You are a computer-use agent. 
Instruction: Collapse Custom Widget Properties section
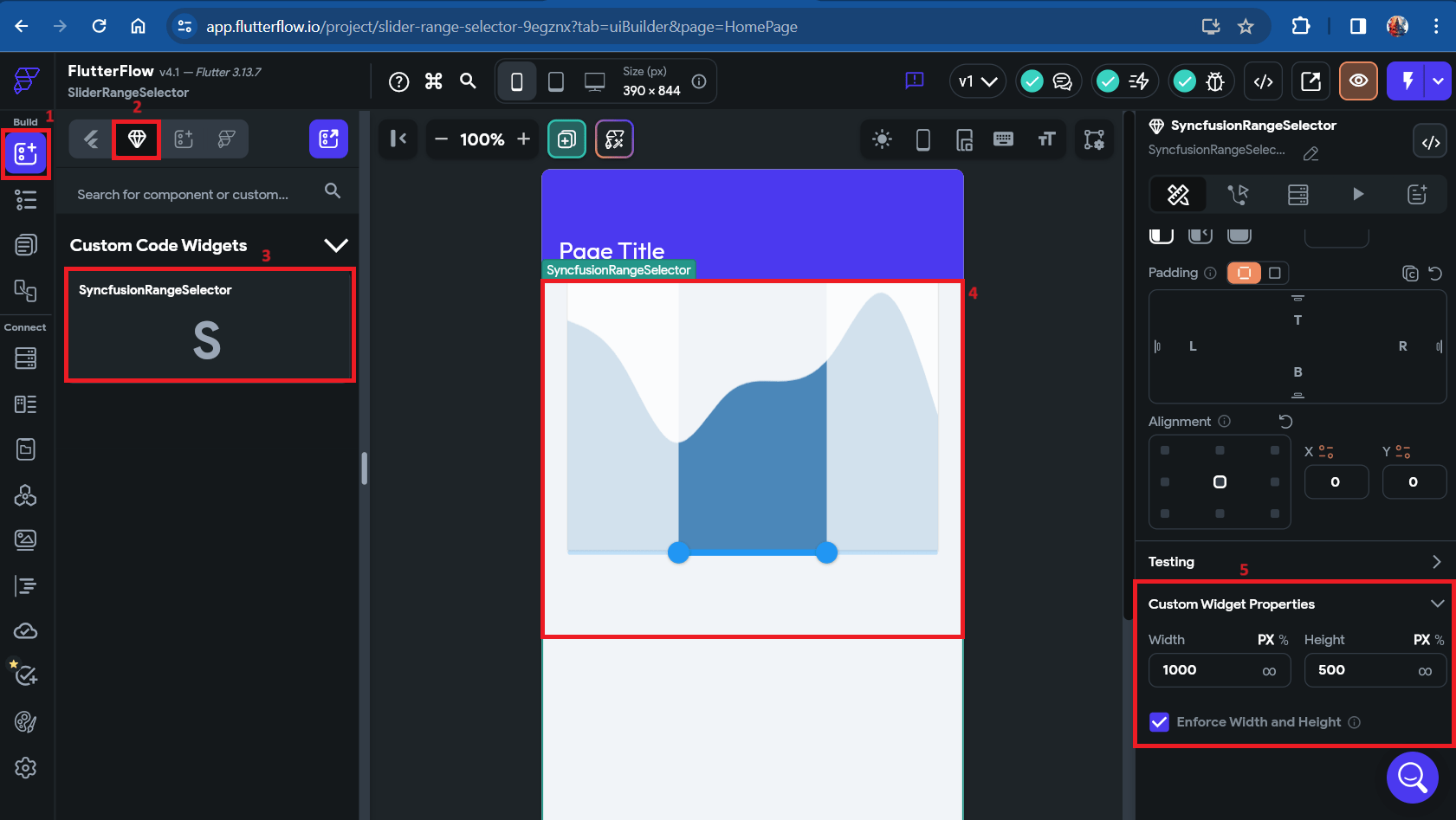coord(1438,604)
